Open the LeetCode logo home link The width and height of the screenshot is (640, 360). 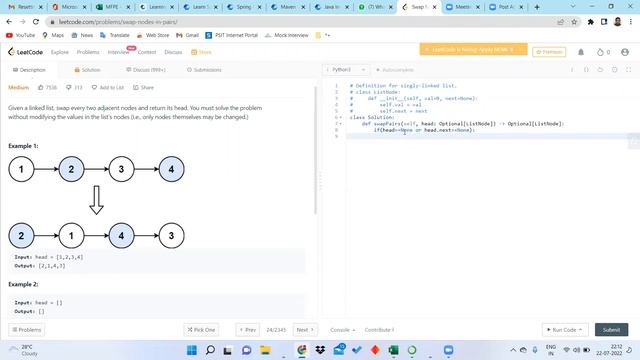coord(25,52)
